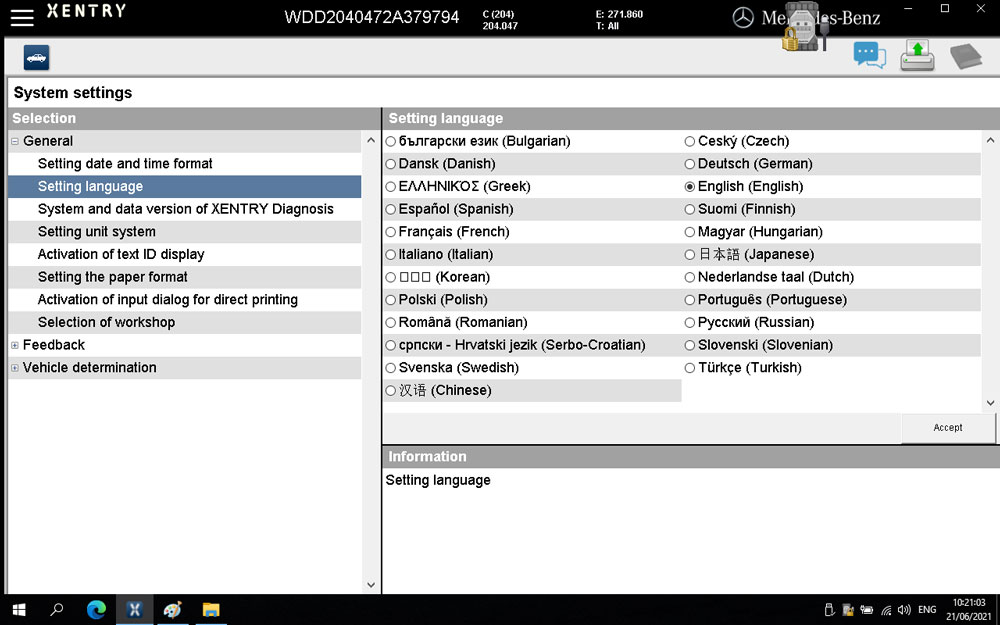
Task: Open the hamburger menu beside the XENTRY logo
Action: coord(22,17)
